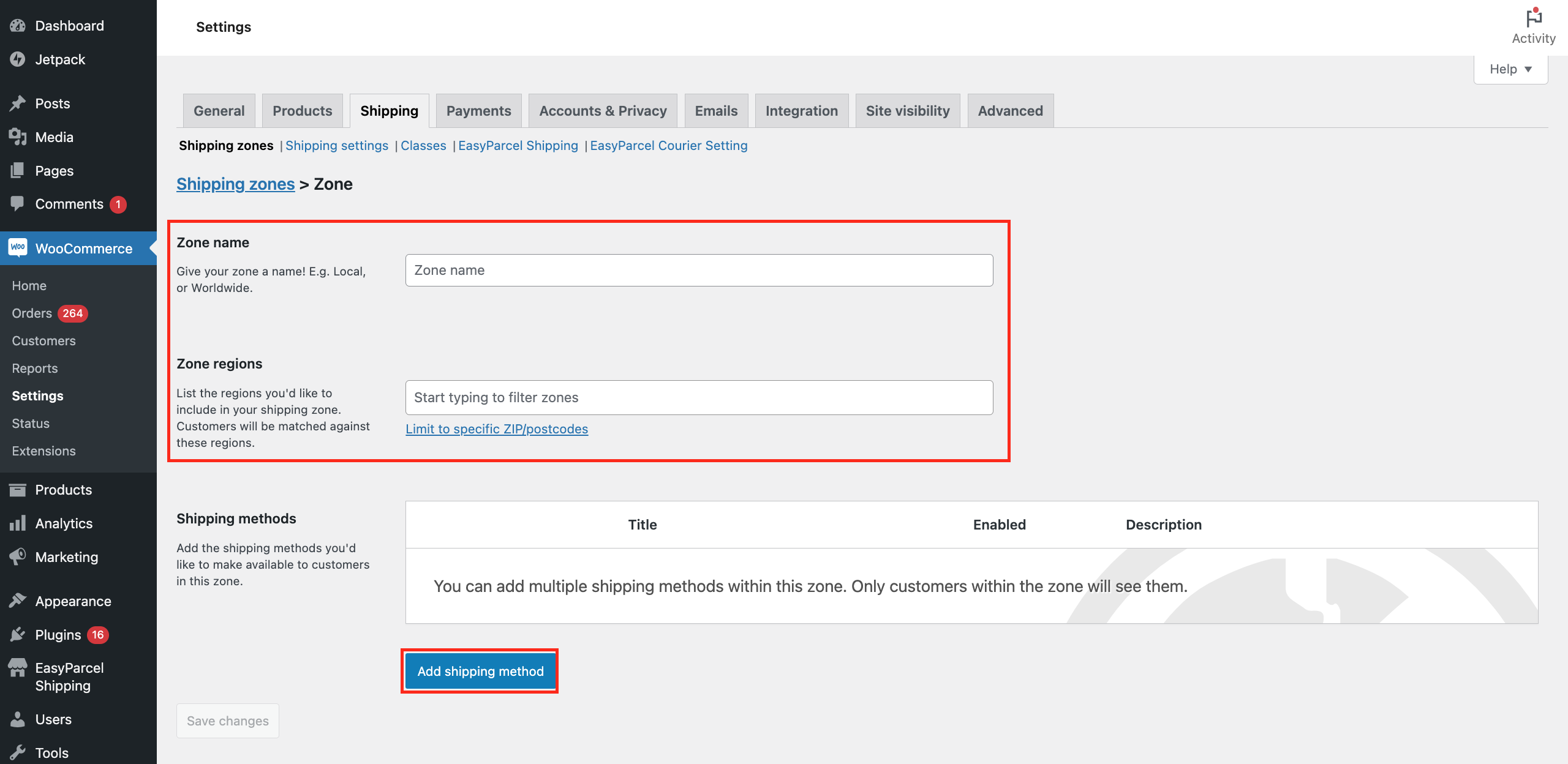This screenshot has height=764, width=1568.
Task: Click the Shipping zones sub-navigation item
Action: (226, 146)
